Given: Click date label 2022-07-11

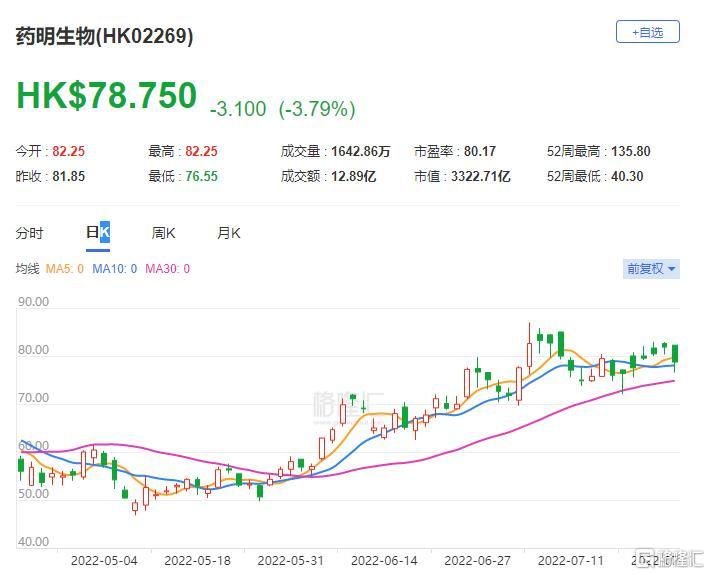Looking at the screenshot, I should [571, 561].
